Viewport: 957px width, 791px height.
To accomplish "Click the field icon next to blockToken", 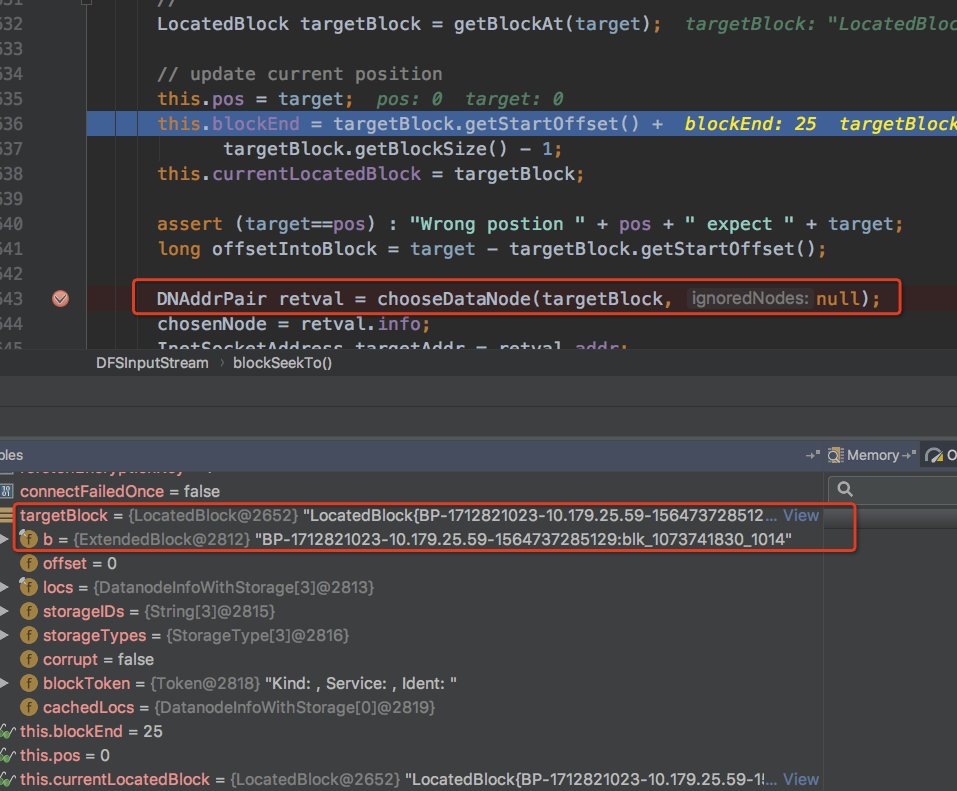I will click(x=29, y=683).
